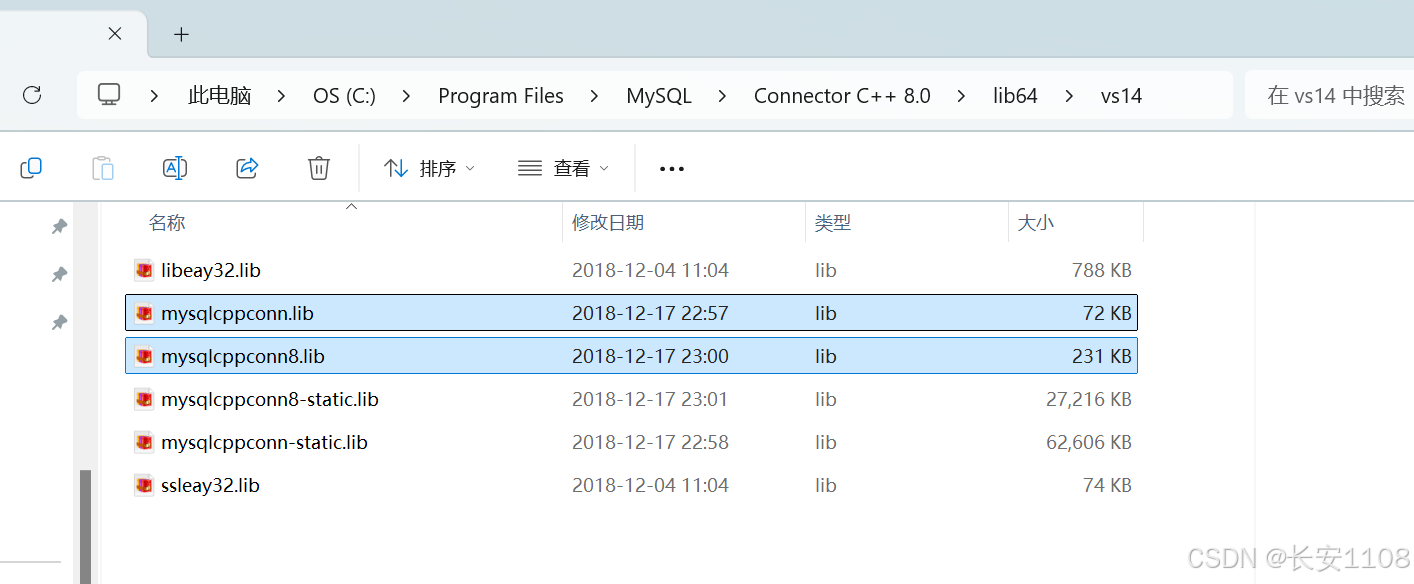Click the Copy icon in toolbar
The image size is (1414, 584).
click(31, 168)
